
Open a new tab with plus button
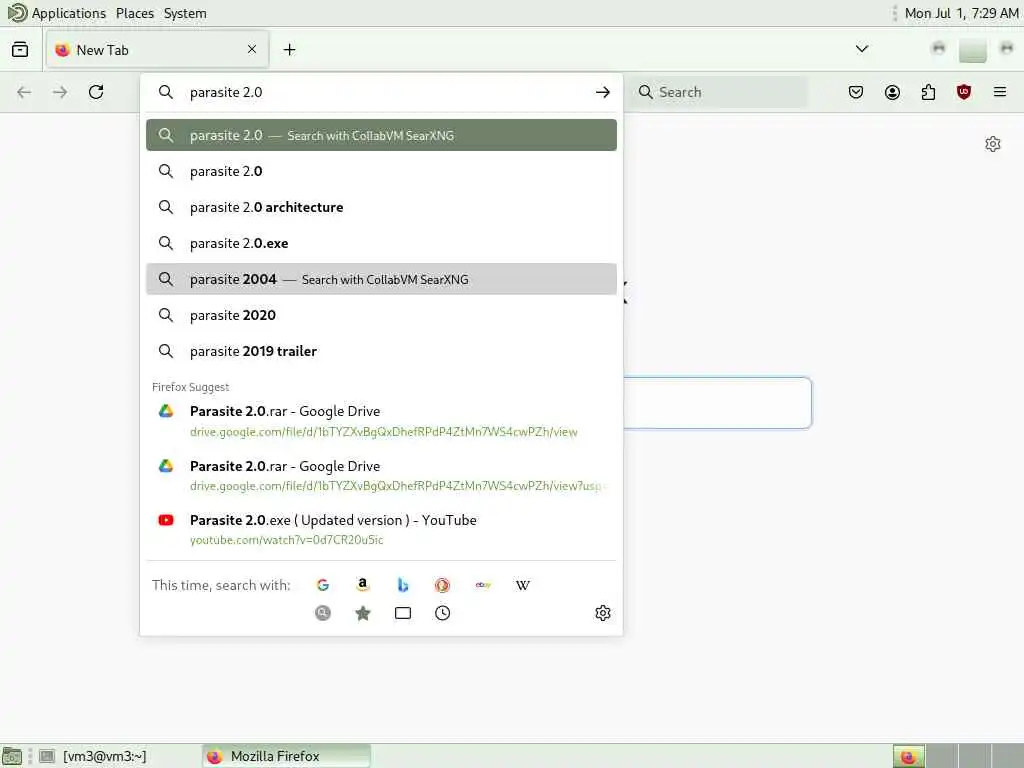pos(289,50)
